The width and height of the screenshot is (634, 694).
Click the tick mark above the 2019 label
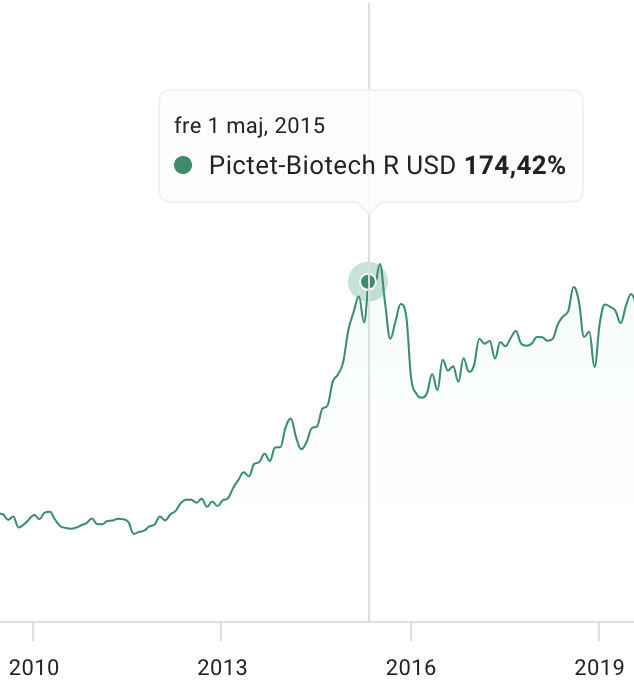coord(599,631)
